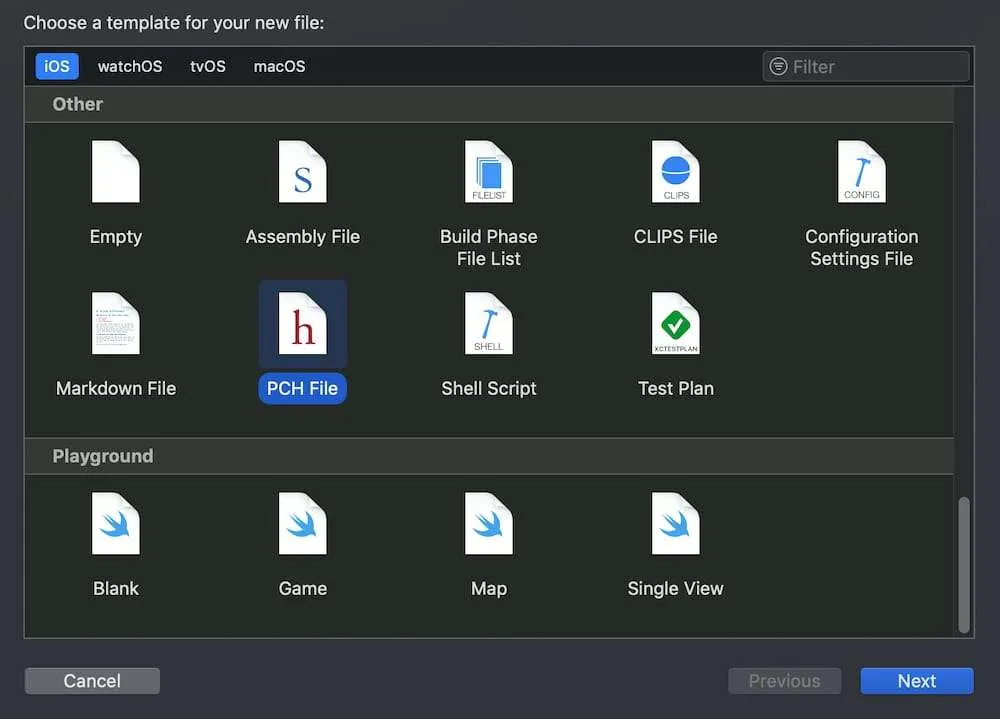This screenshot has height=719, width=1000.
Task: Choose the Game playground icon
Action: pyautogui.click(x=302, y=524)
